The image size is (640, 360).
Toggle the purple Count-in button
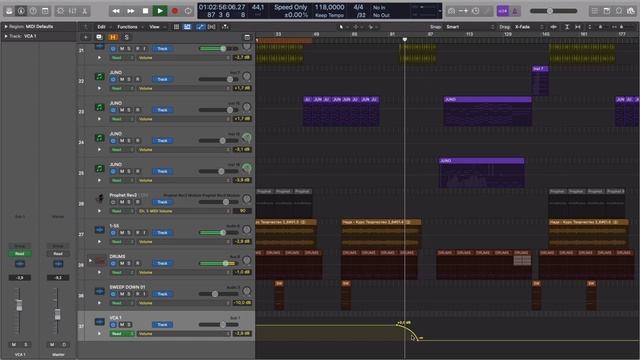coord(503,11)
